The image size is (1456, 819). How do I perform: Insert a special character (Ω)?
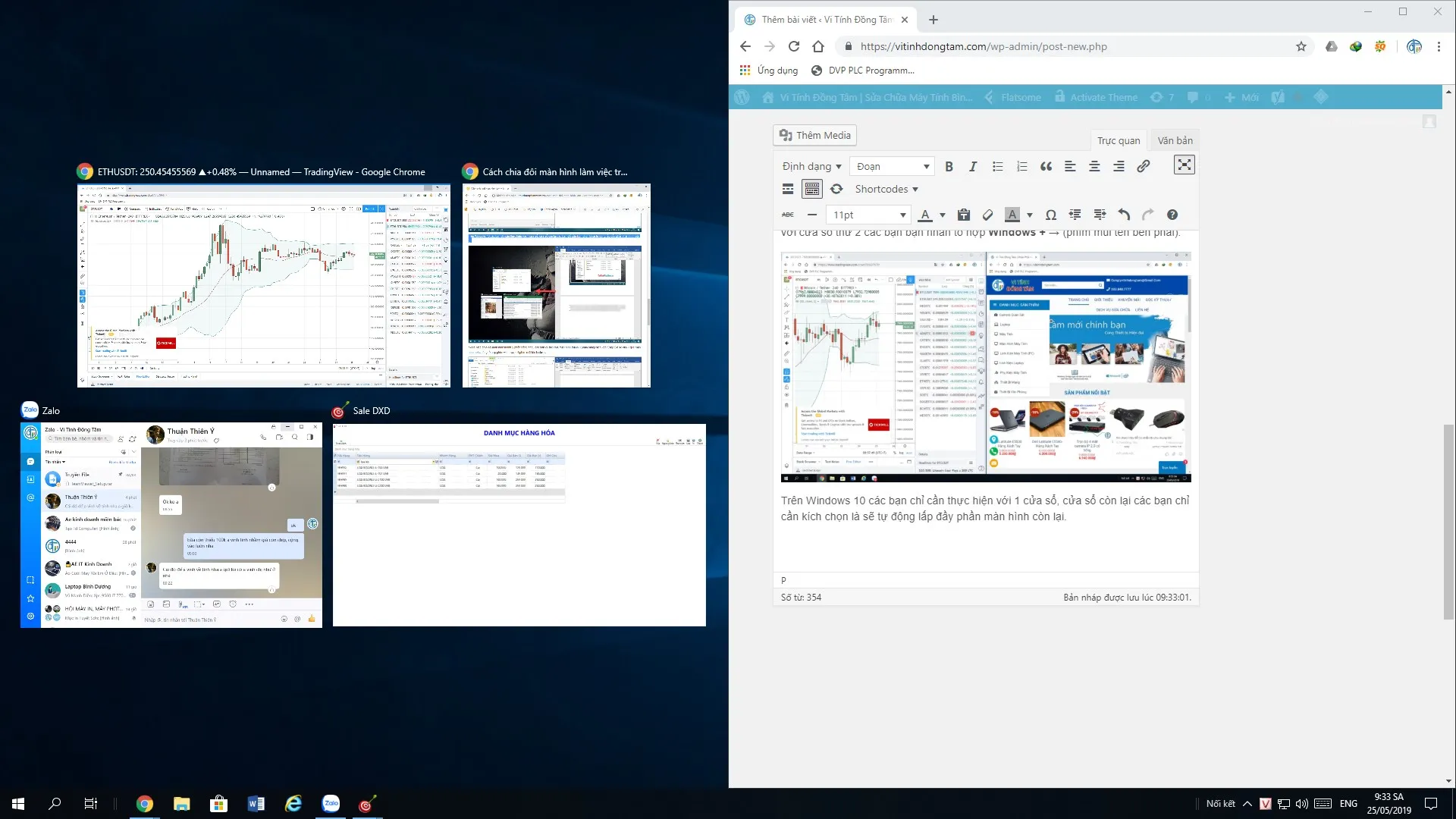[x=1051, y=215]
